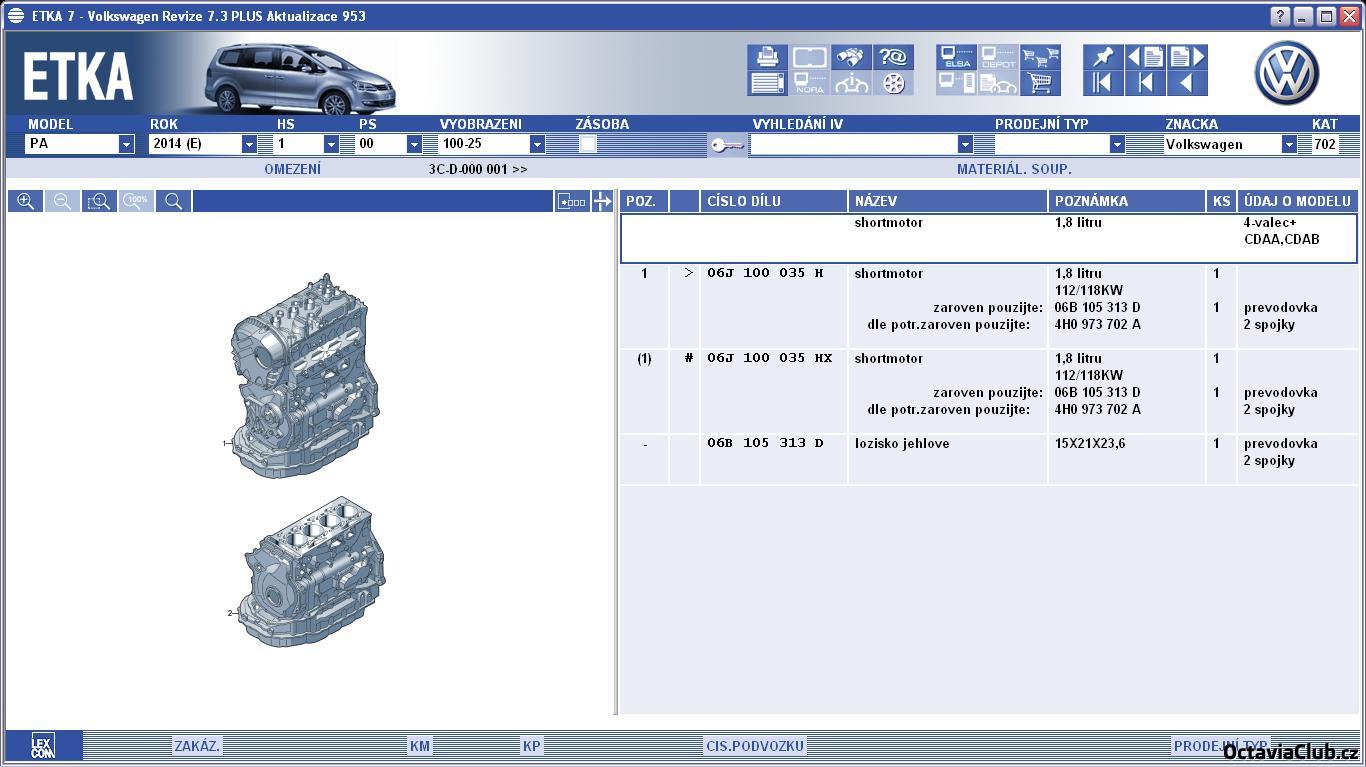The image size is (1366, 767).
Task: Click the CIS.PODVOZKU button in bottom bar
Action: point(755,745)
